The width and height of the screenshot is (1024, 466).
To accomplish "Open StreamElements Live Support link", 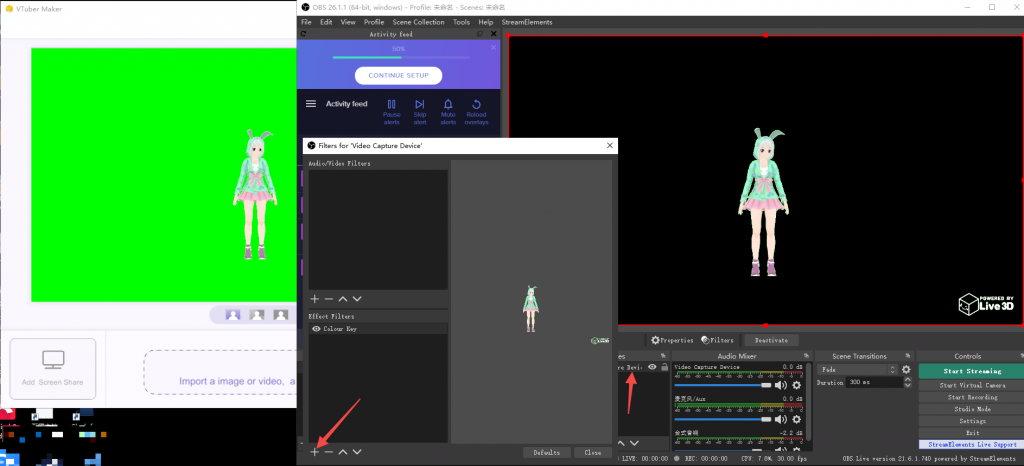I will pos(971,444).
